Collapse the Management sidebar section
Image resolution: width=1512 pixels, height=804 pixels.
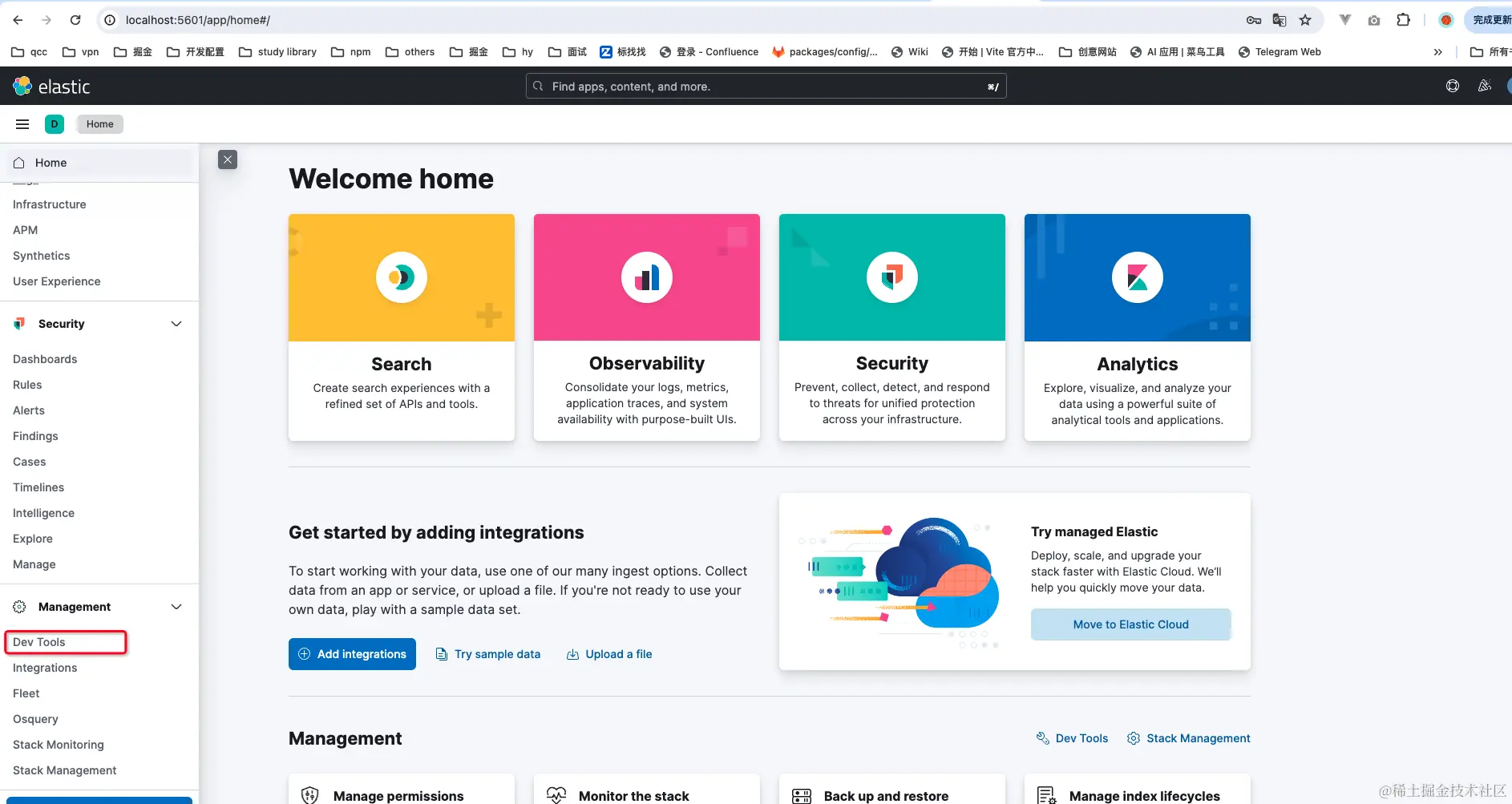coord(176,607)
